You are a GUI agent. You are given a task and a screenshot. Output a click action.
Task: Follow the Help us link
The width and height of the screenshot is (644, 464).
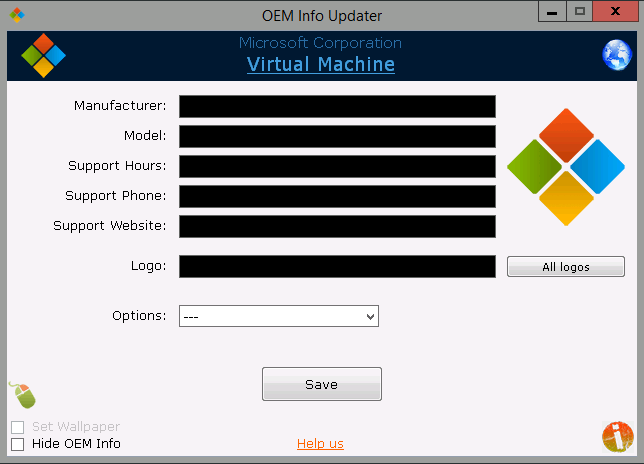point(320,443)
